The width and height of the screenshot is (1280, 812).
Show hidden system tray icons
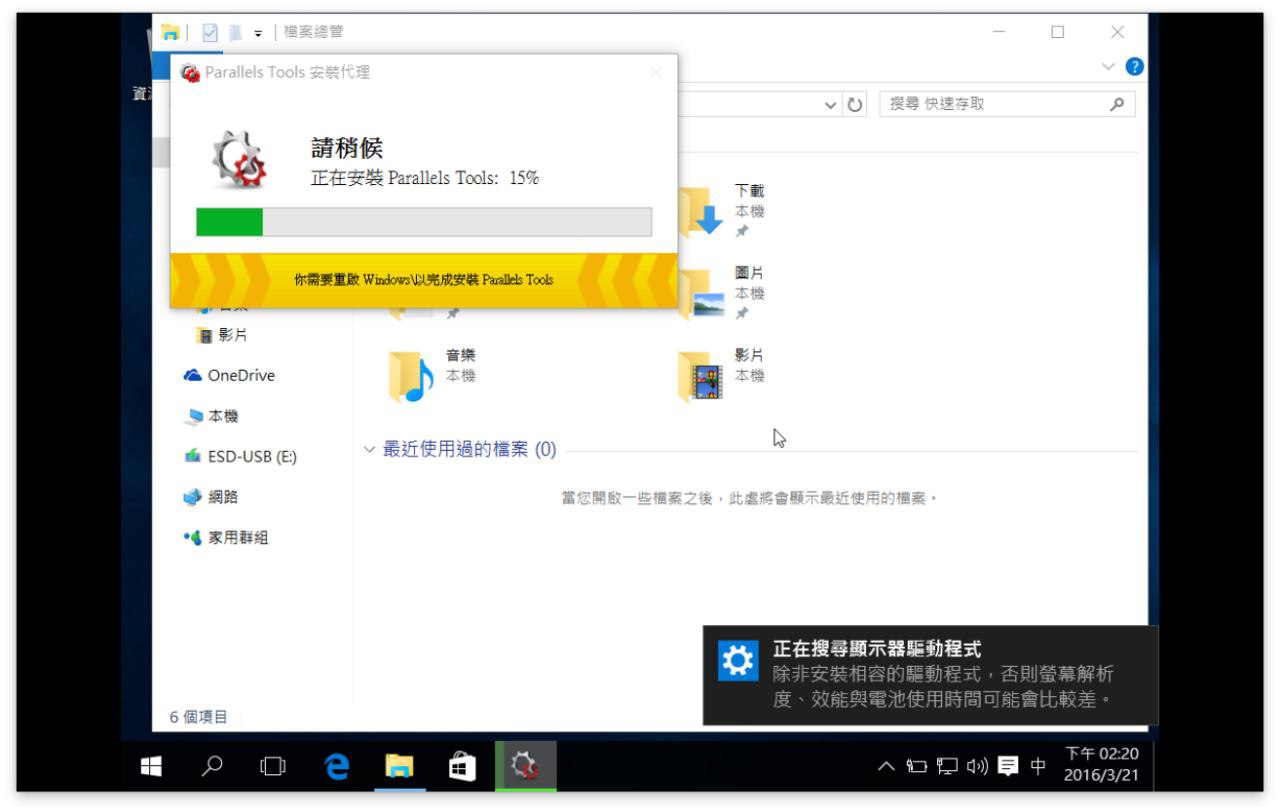pyautogui.click(x=886, y=767)
